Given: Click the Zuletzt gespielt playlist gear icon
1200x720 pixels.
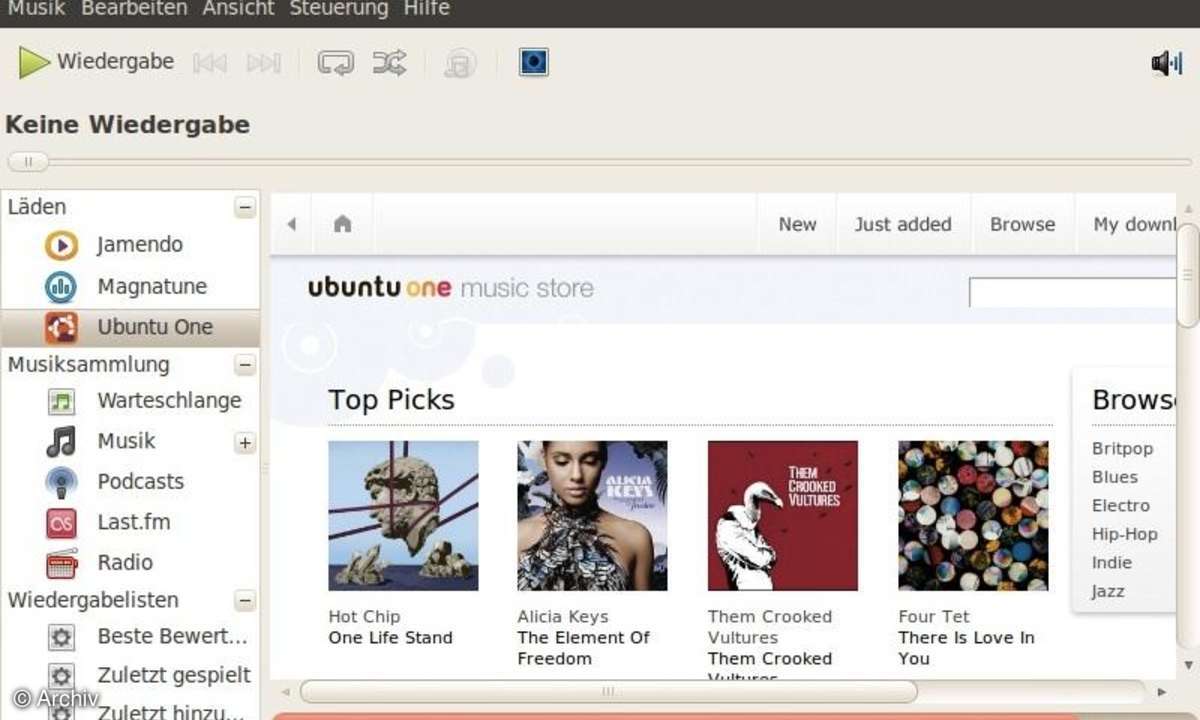Looking at the screenshot, I should click(61, 676).
